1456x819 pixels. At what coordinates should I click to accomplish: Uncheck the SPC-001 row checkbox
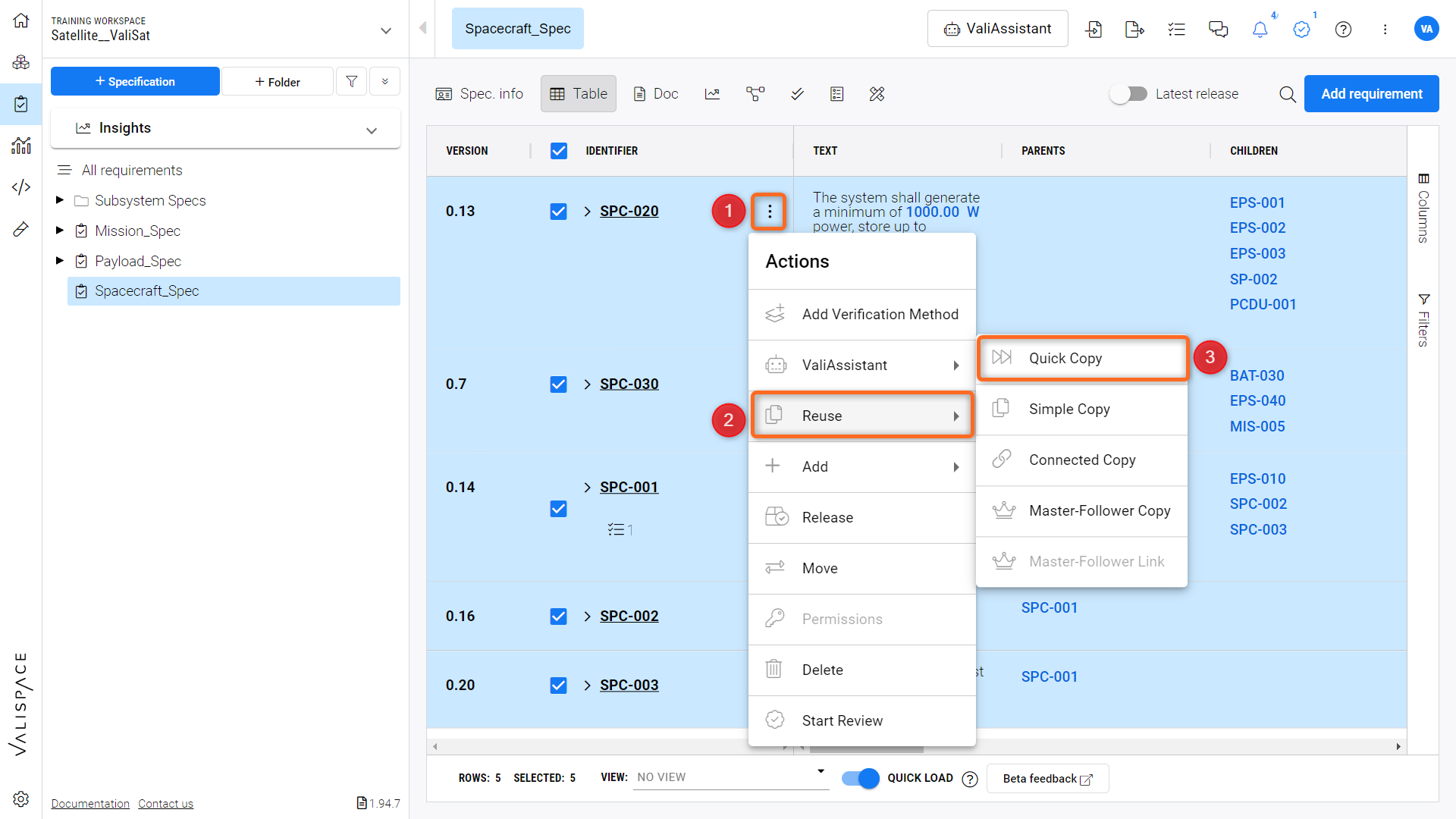[x=559, y=509]
